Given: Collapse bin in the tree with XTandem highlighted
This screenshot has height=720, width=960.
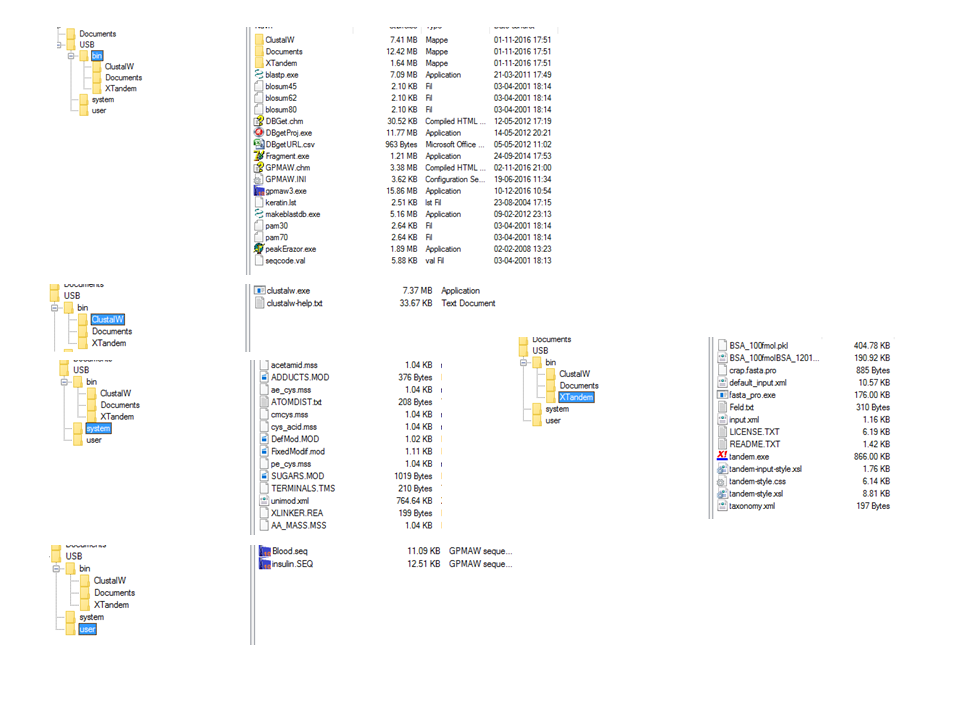Looking at the screenshot, I should pyautogui.click(x=523, y=362).
